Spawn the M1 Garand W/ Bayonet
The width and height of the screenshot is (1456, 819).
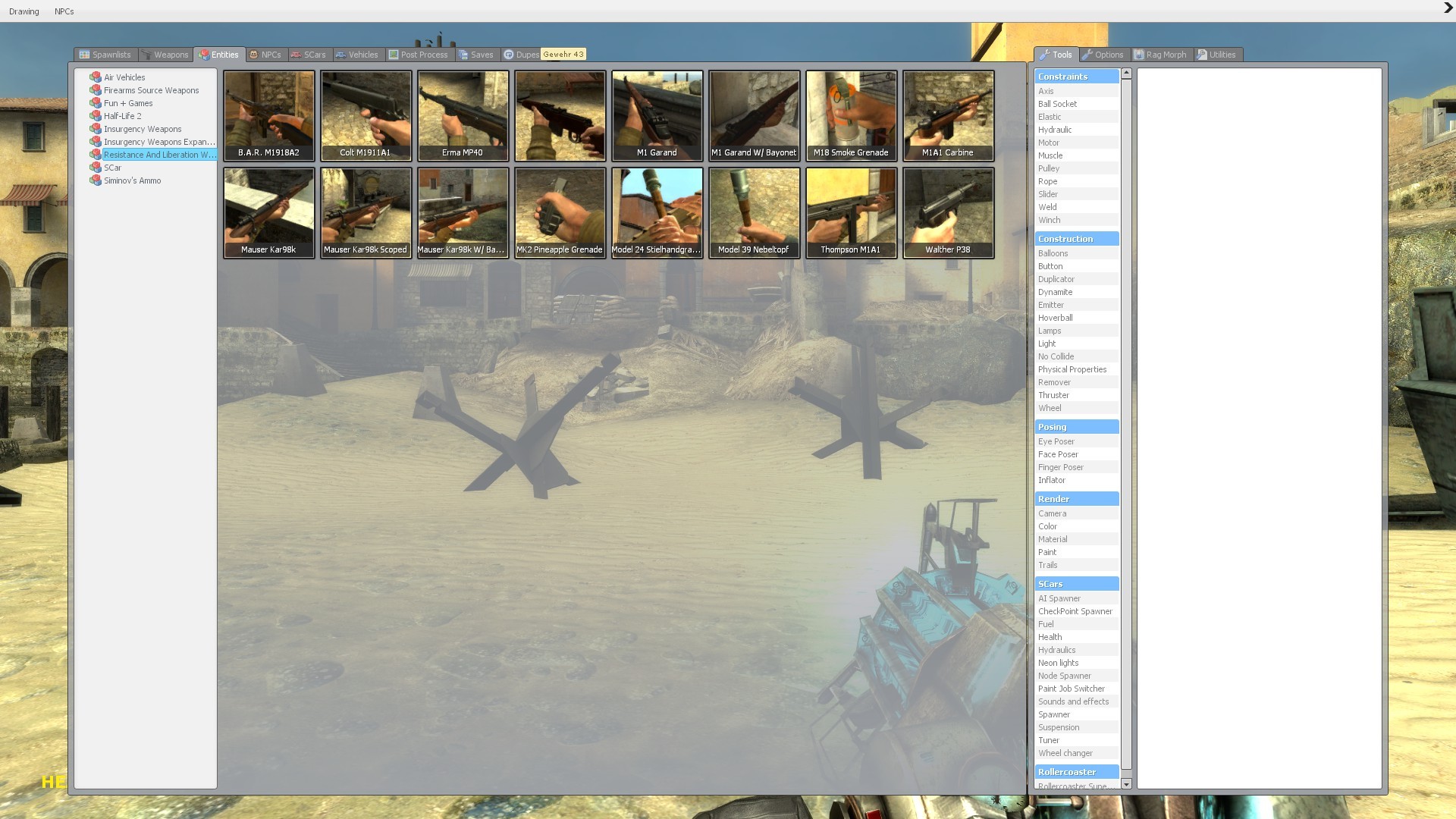pyautogui.click(x=755, y=116)
